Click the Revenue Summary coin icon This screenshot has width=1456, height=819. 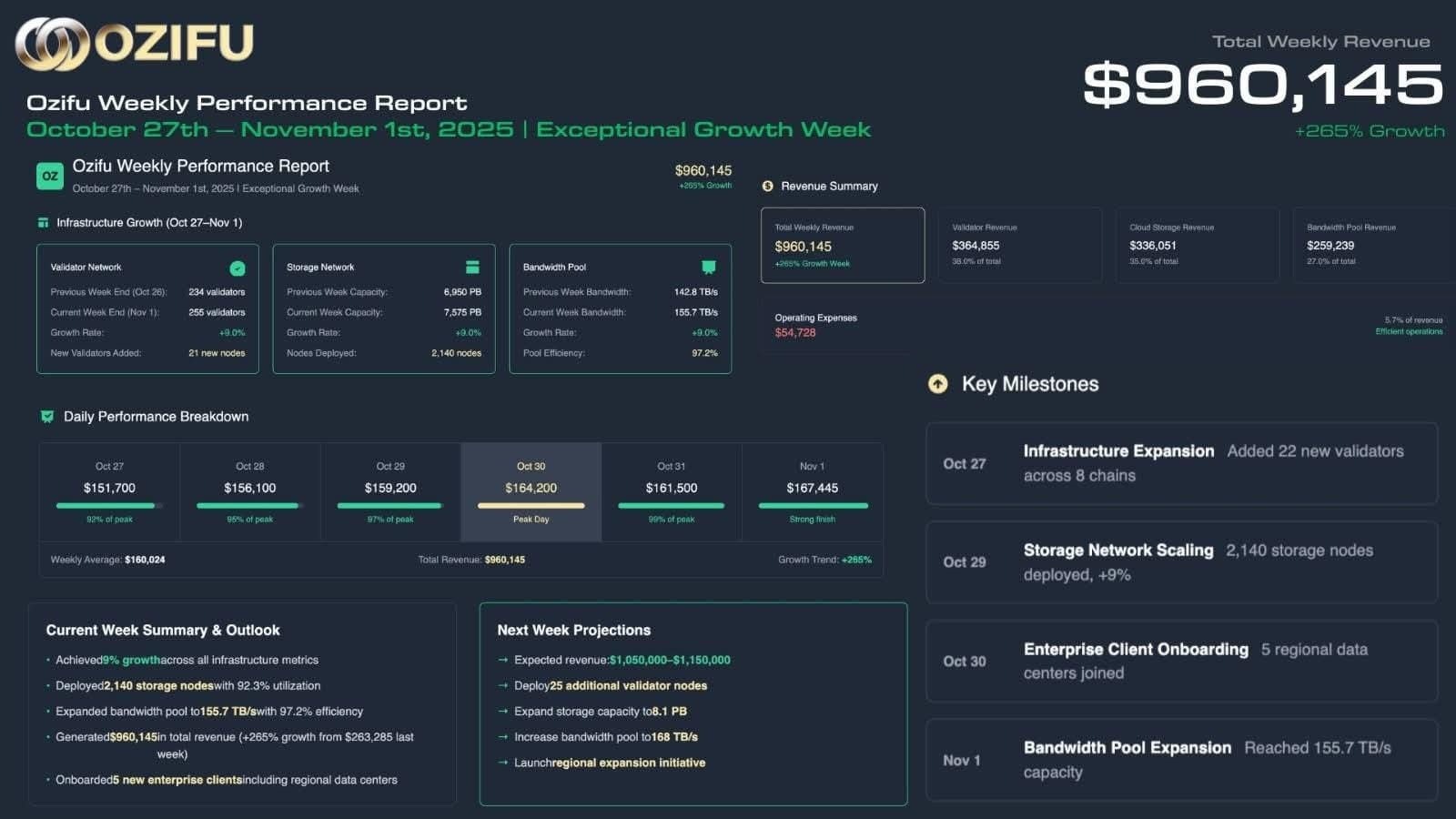coord(767,187)
